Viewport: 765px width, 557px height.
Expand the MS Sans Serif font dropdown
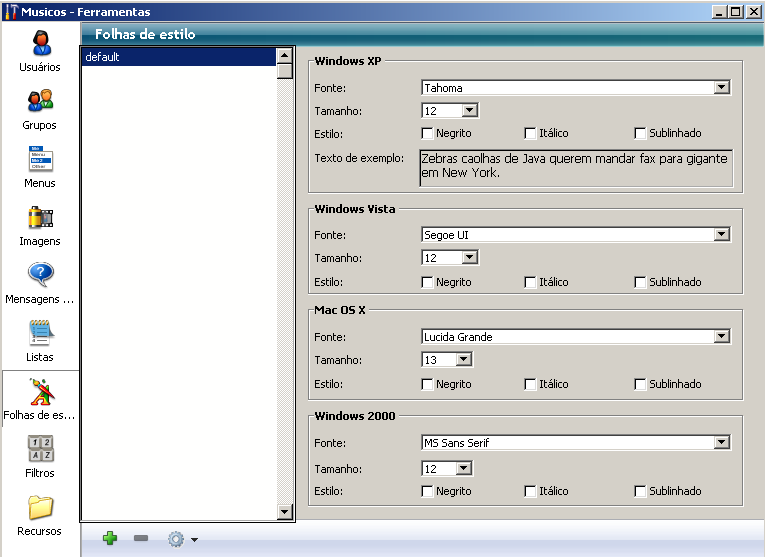pos(722,442)
